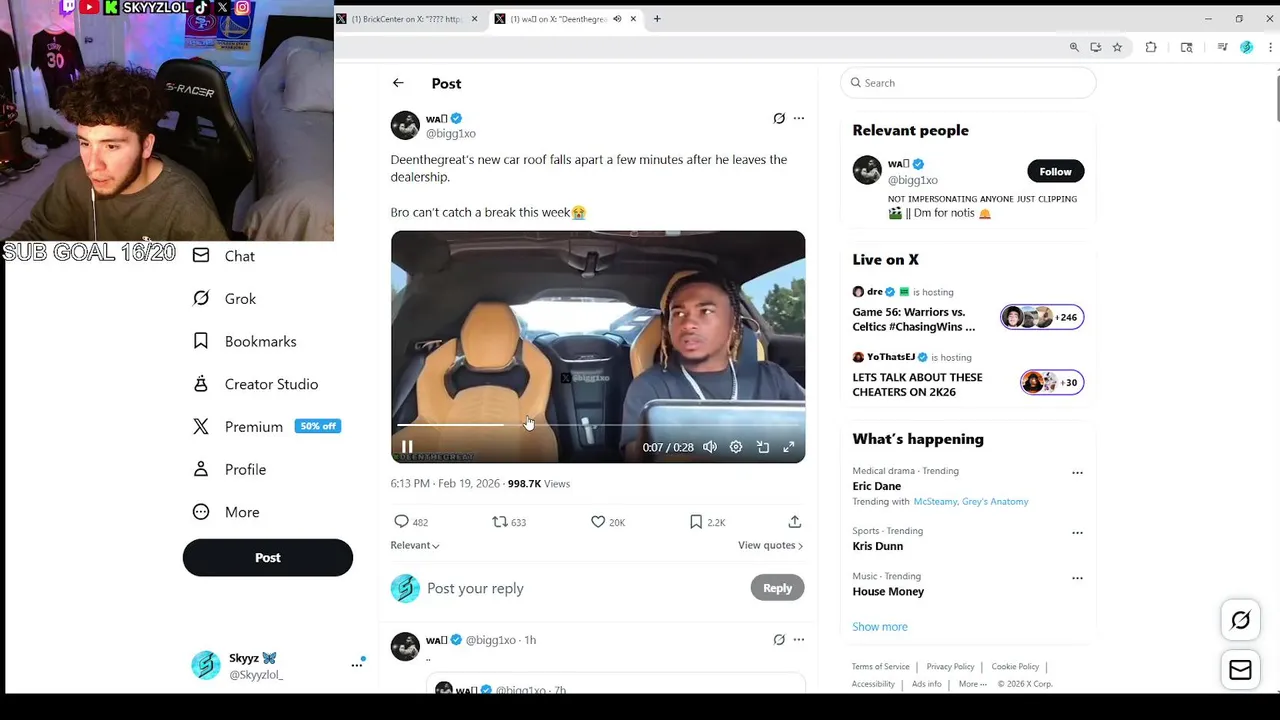The image size is (1280, 720).
Task: Repost using the 633 retweet icon
Action: point(500,522)
